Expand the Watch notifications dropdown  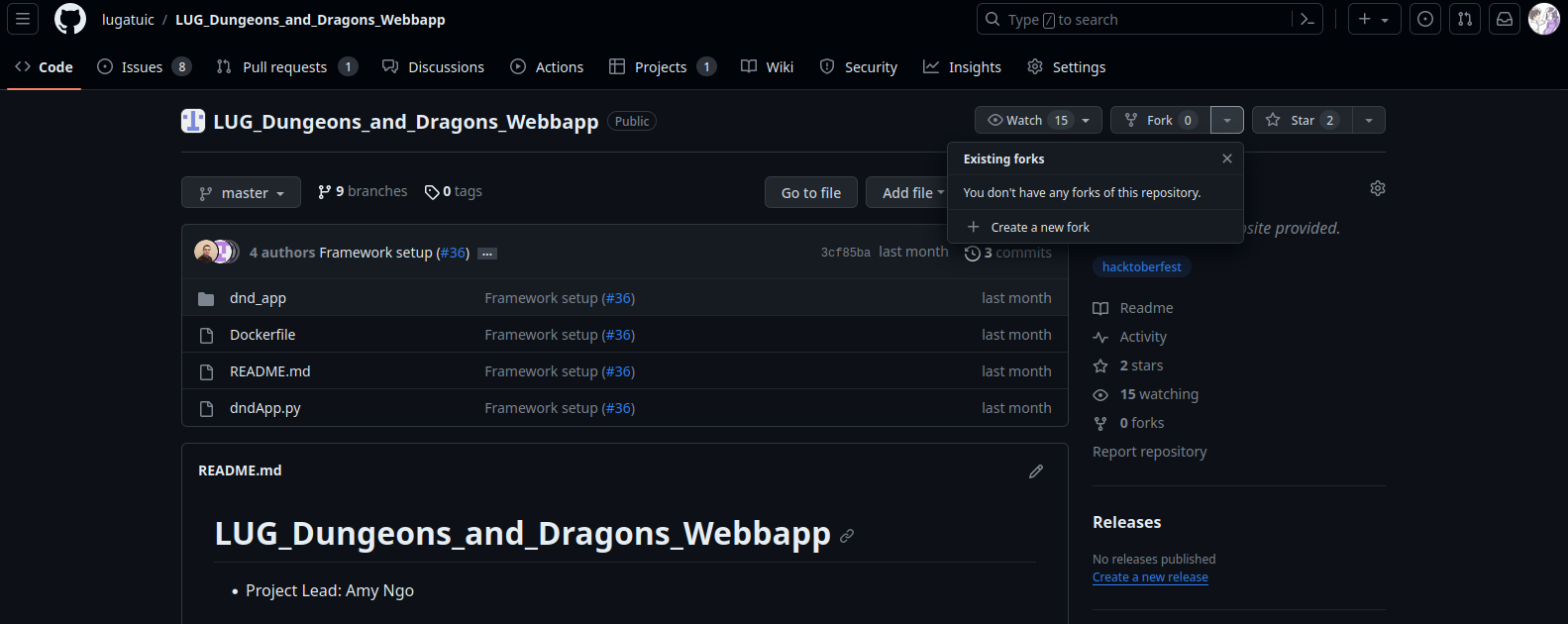[x=1038, y=120]
